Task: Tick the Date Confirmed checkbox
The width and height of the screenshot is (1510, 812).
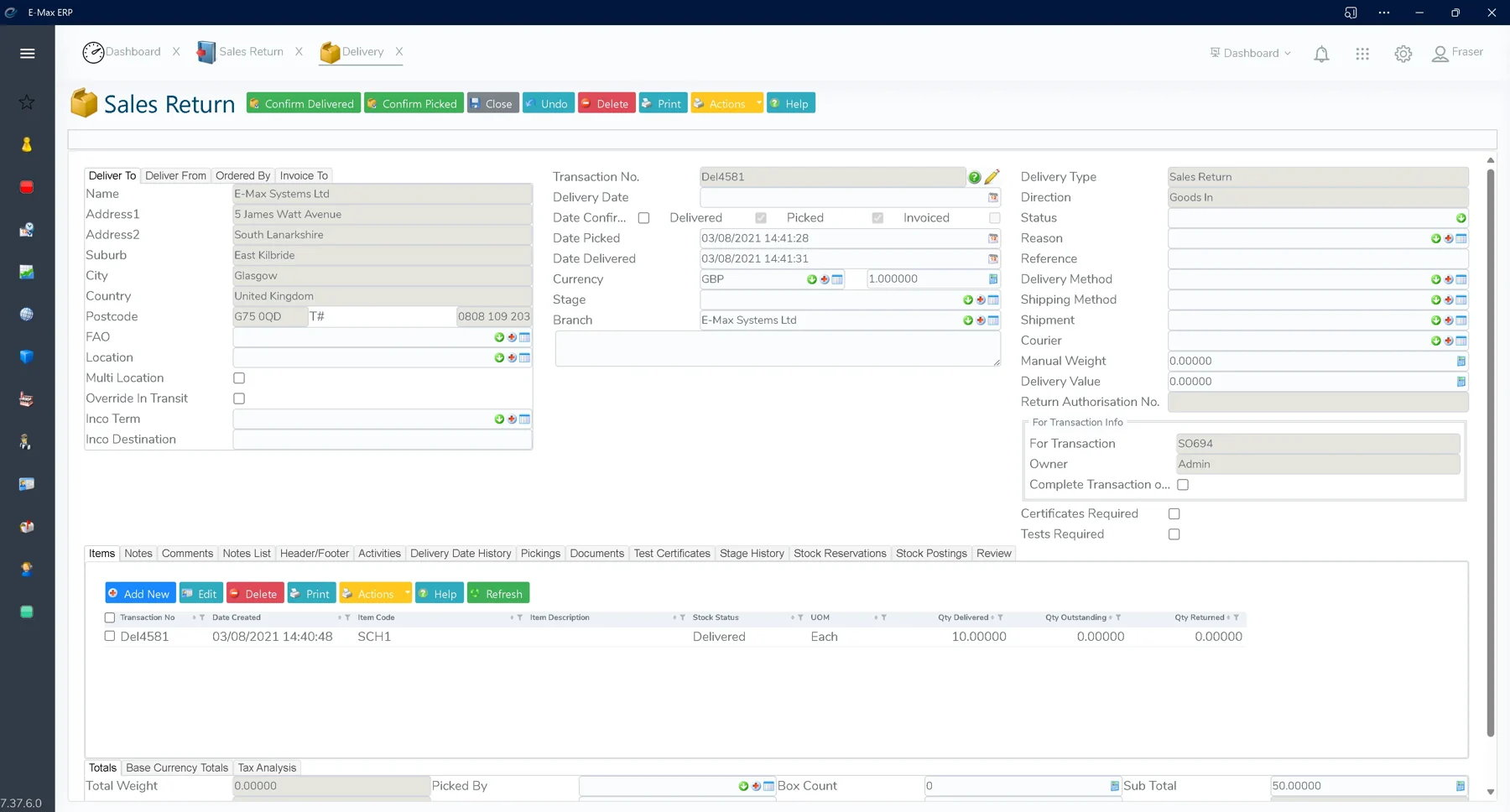Action: point(643,218)
